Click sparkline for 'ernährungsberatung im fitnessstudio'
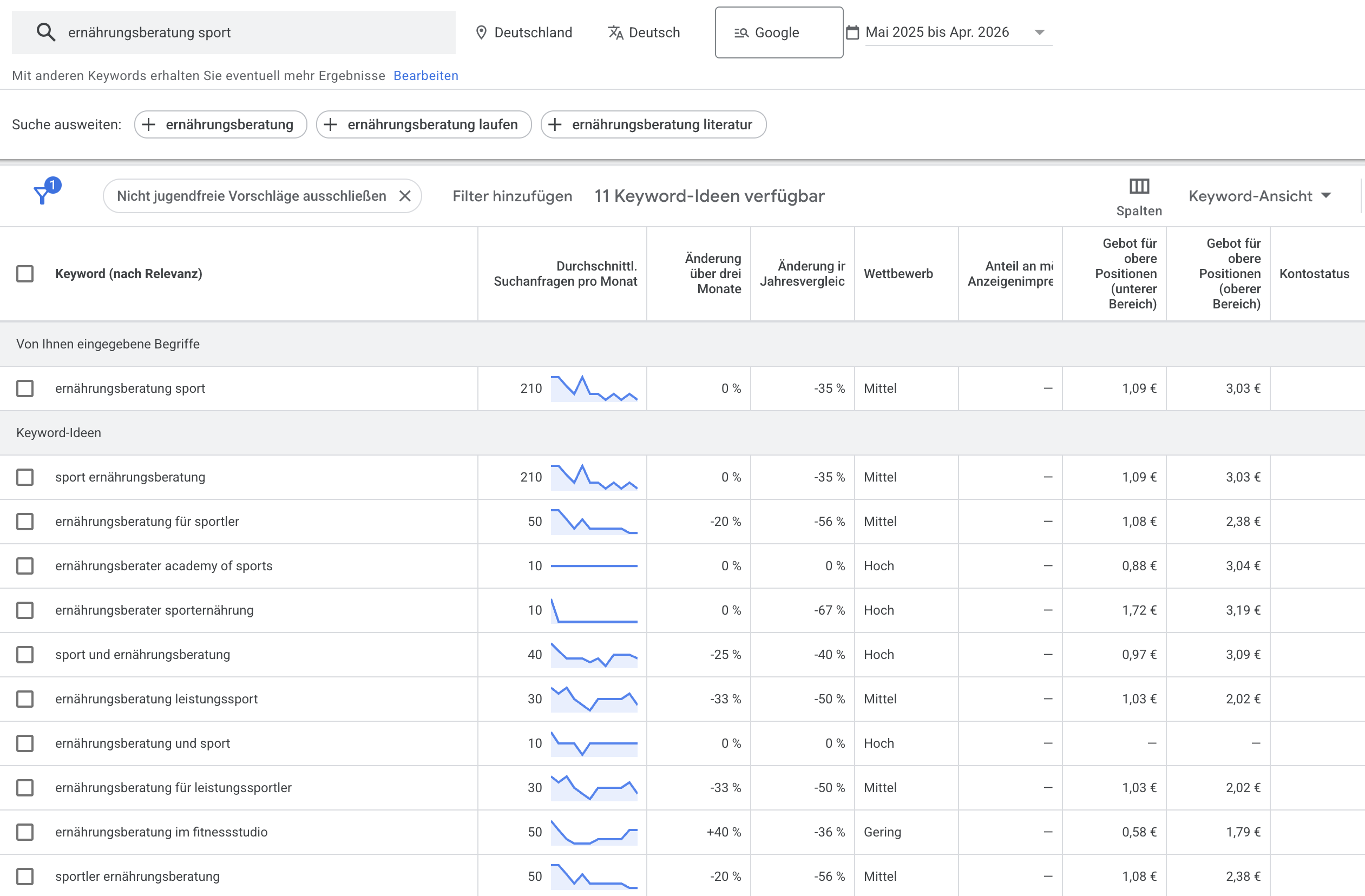 click(594, 832)
